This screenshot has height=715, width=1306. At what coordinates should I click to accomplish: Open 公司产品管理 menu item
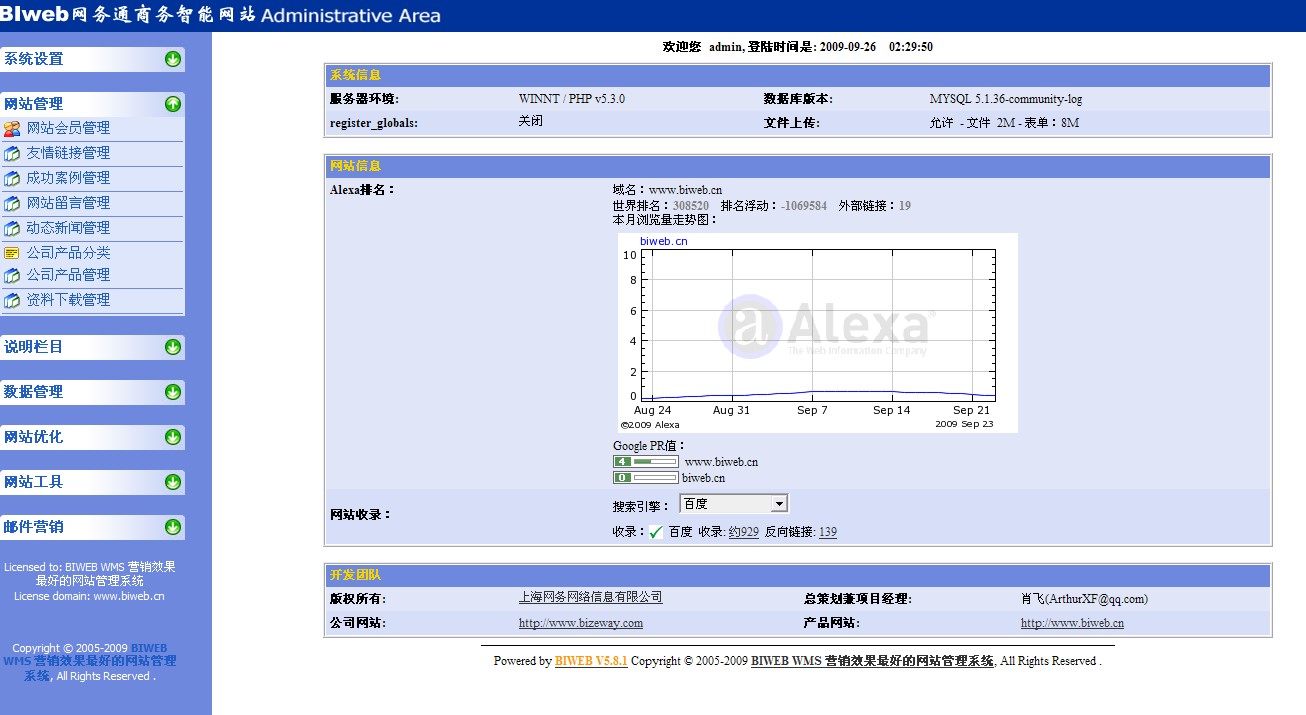pyautogui.click(x=68, y=275)
